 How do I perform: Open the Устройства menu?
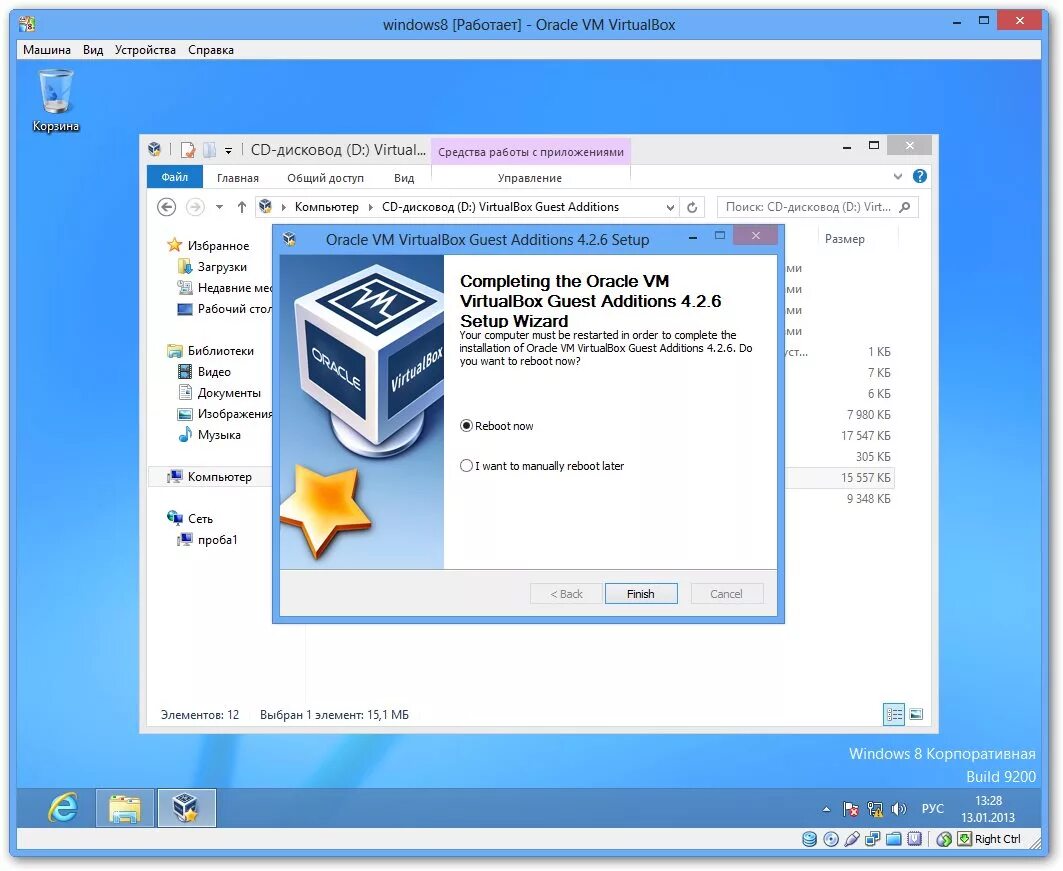(x=145, y=49)
